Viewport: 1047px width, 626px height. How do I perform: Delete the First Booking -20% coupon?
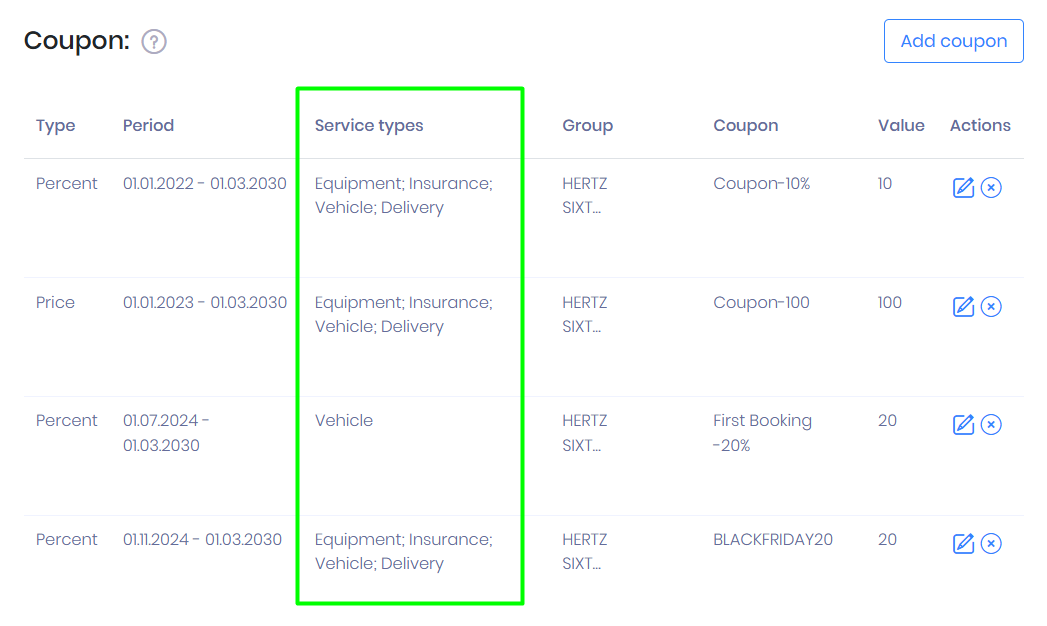[991, 425]
